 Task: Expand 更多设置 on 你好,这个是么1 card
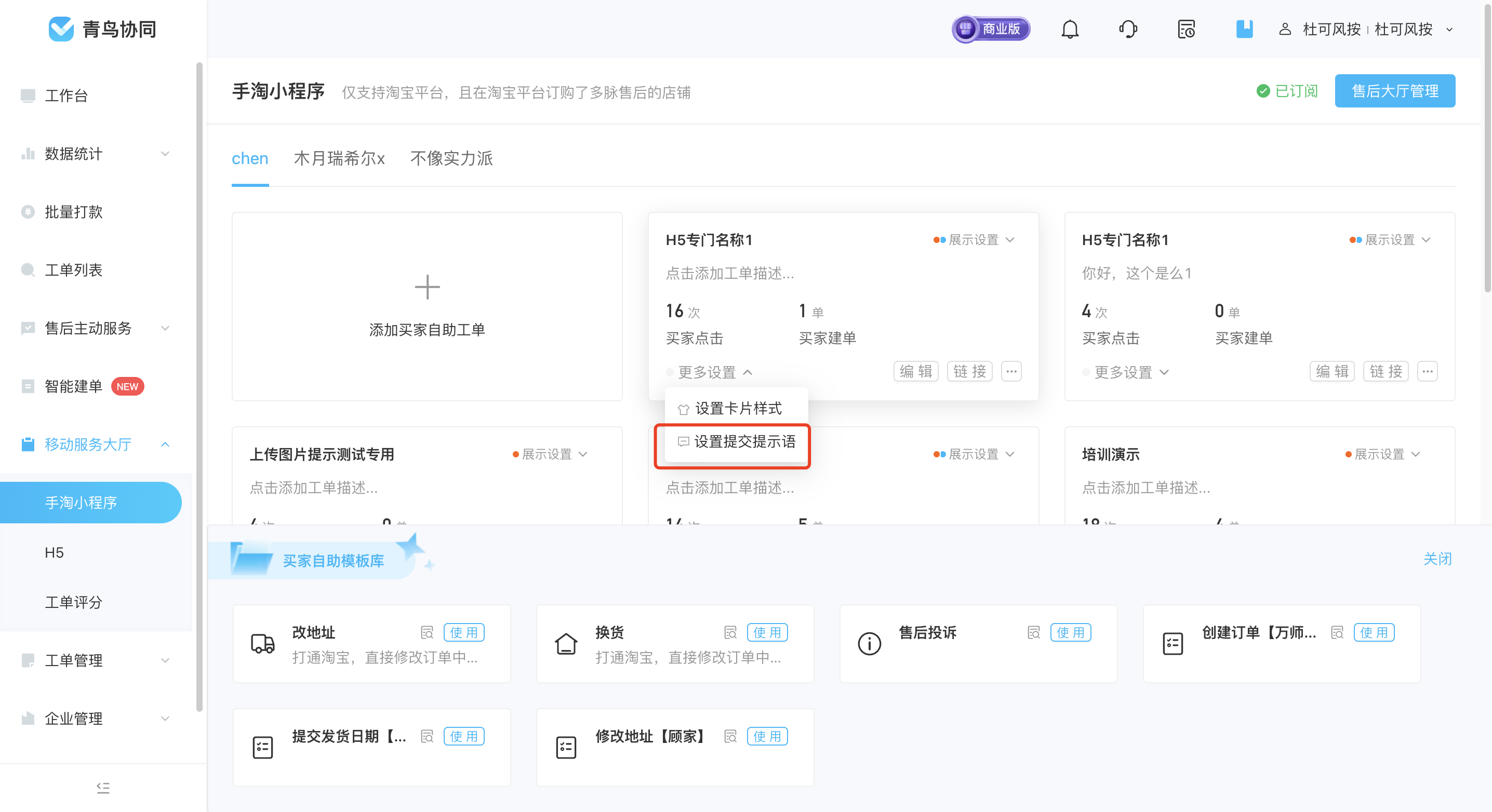pos(1126,372)
